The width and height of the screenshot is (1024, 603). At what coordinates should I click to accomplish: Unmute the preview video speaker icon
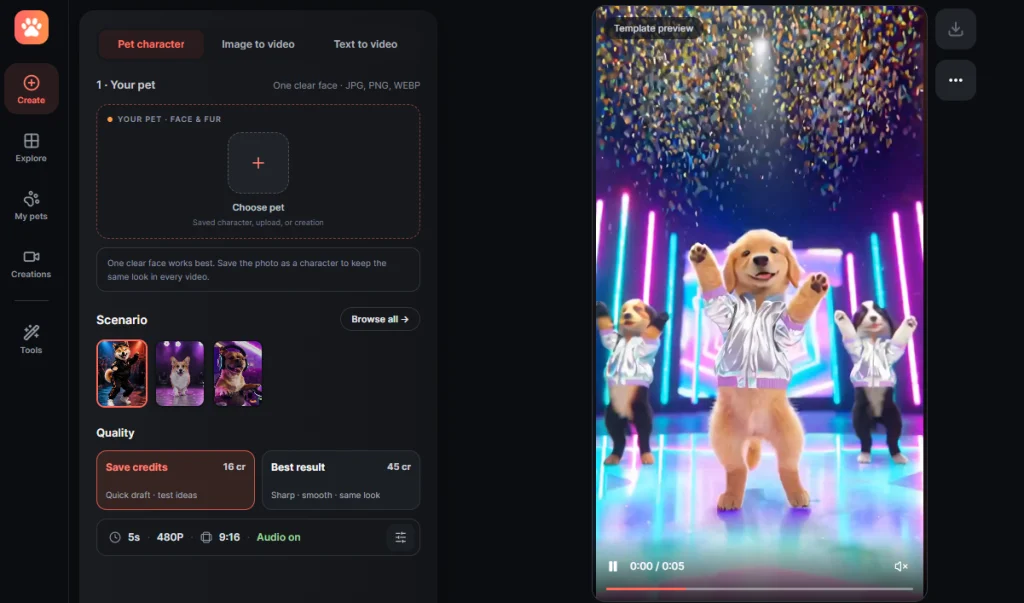[x=901, y=566]
